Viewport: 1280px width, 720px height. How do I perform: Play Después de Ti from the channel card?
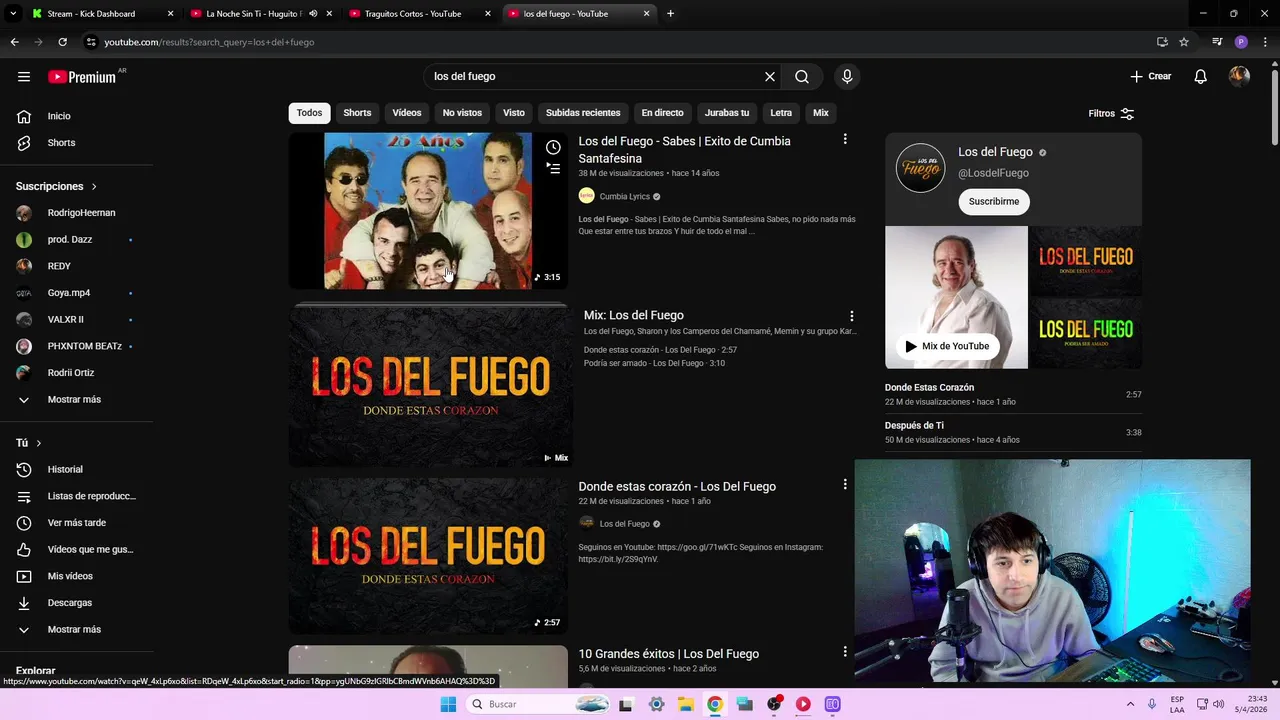(1013, 432)
